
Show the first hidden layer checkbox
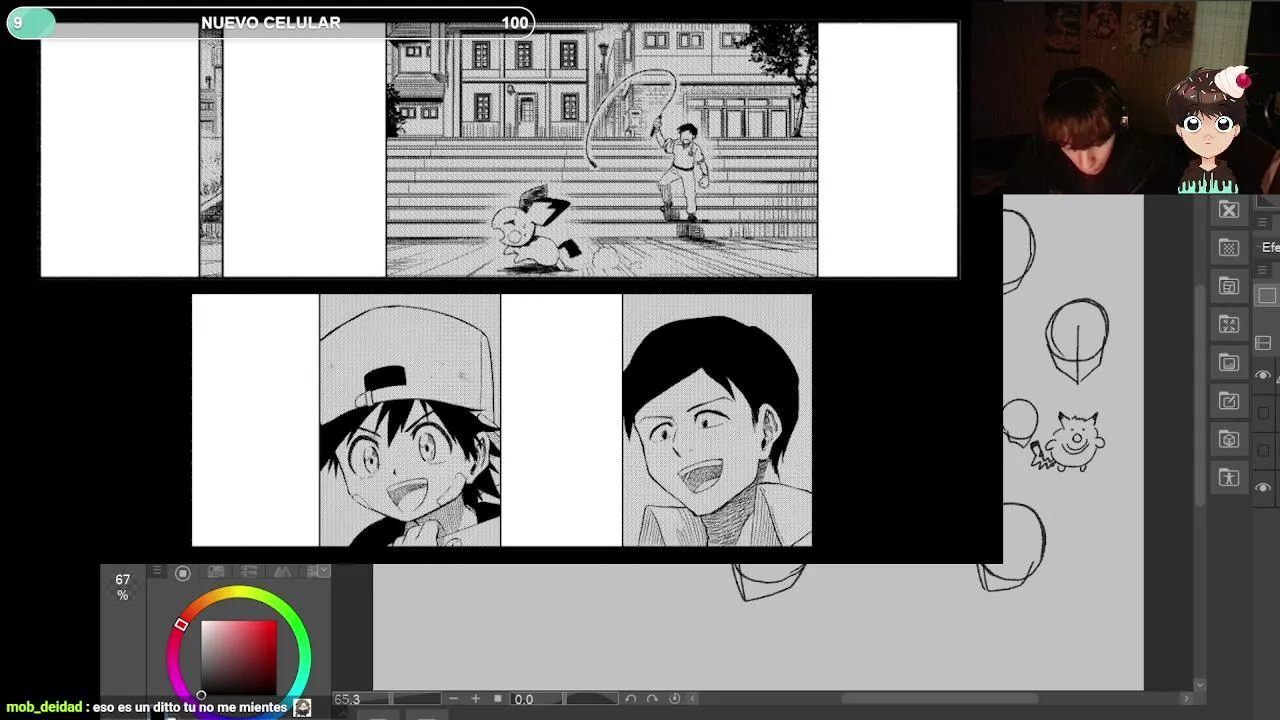[x=1264, y=413]
